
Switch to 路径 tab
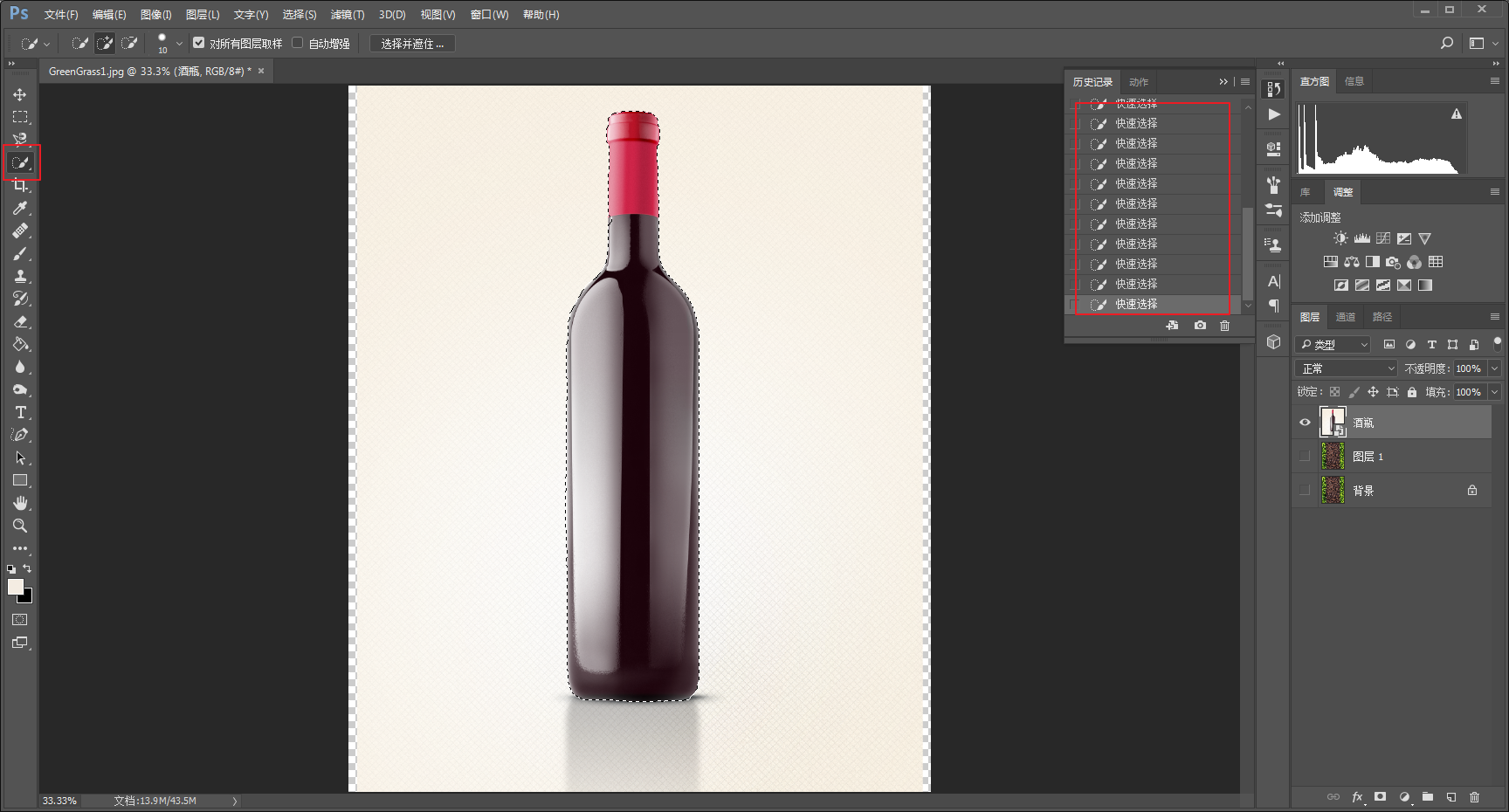coord(1382,317)
